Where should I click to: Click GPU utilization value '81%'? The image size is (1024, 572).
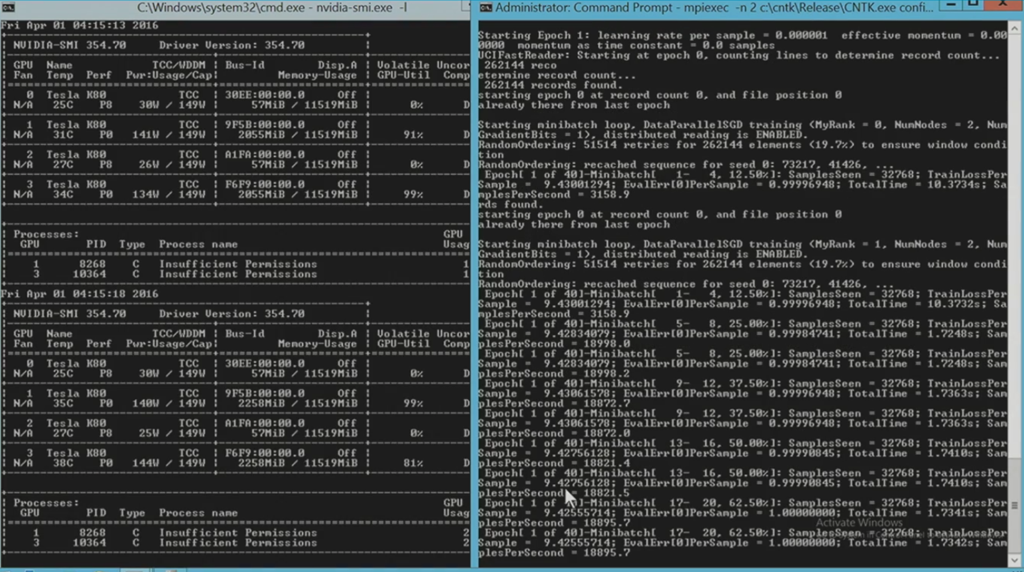pos(413,463)
